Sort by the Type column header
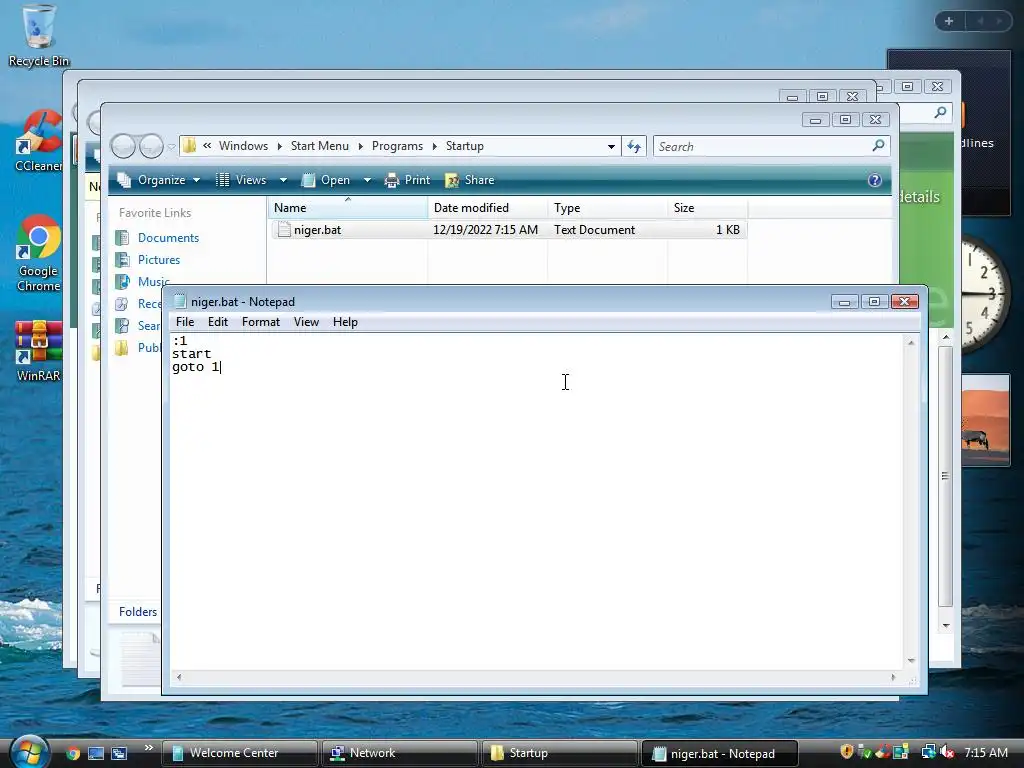The image size is (1024, 768). click(x=607, y=208)
